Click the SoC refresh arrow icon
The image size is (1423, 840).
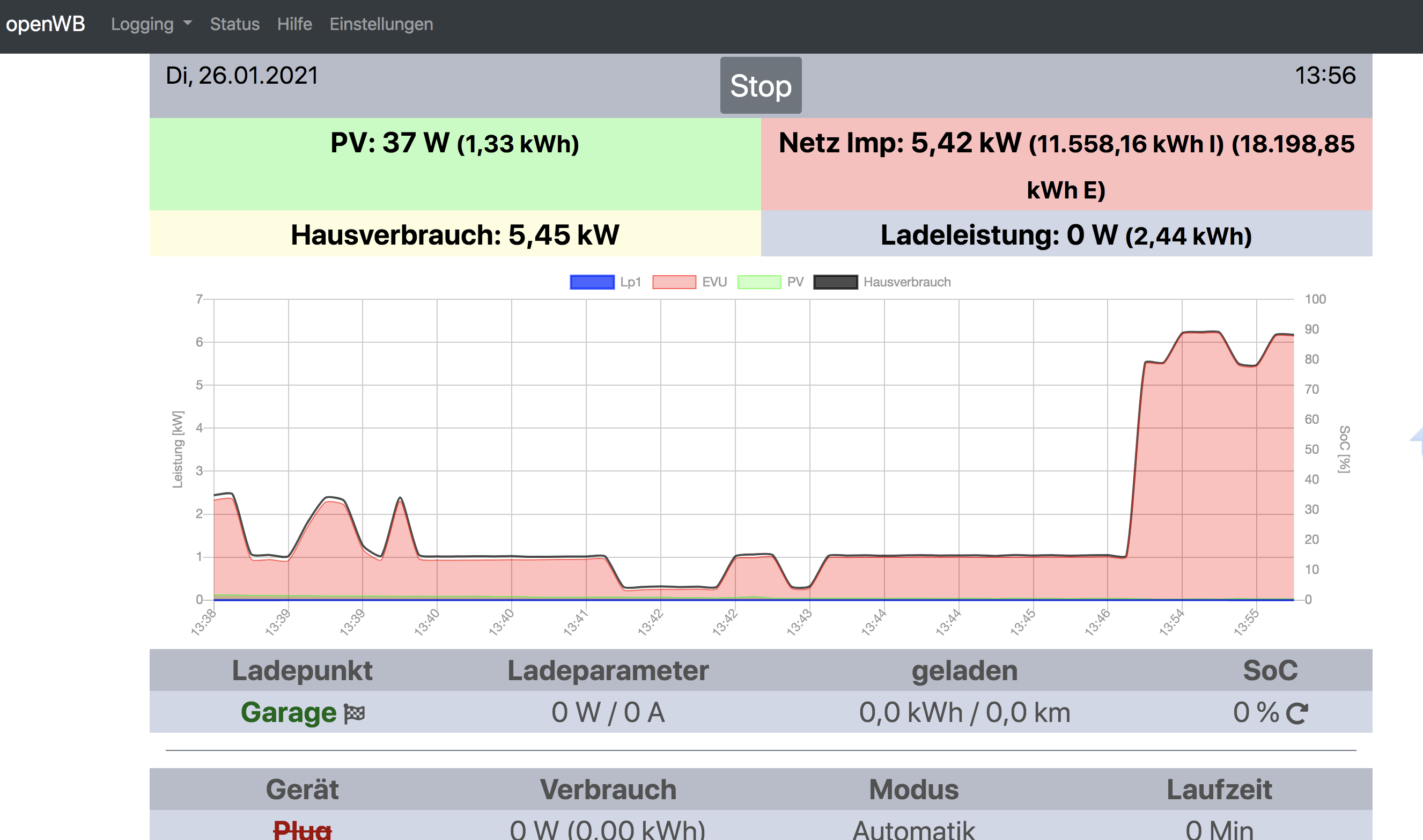[x=1297, y=713]
